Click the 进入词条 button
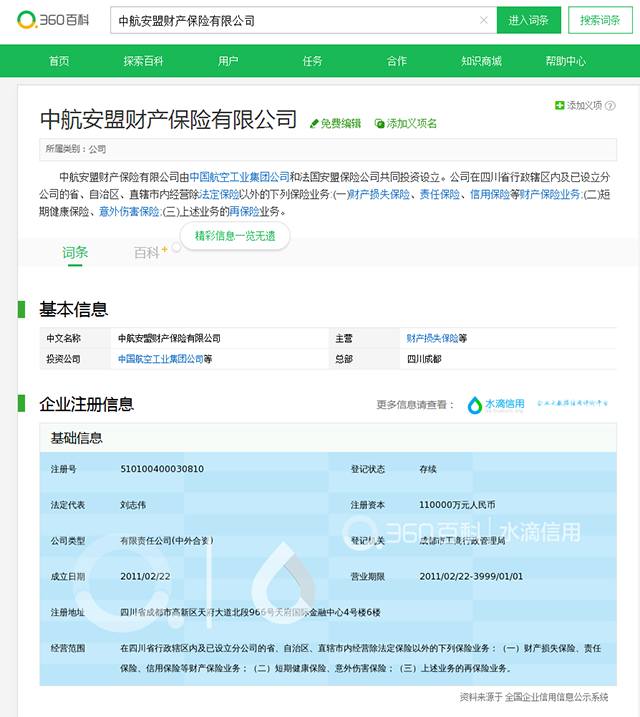640x717 pixels. pos(528,20)
